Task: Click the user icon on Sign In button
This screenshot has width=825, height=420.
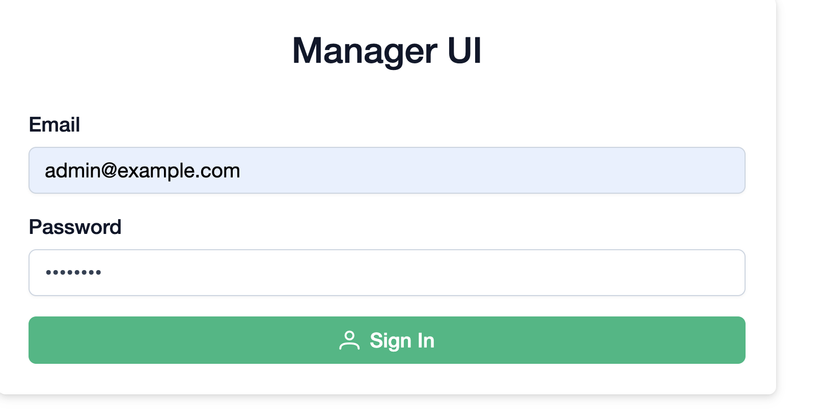Action: (x=349, y=341)
